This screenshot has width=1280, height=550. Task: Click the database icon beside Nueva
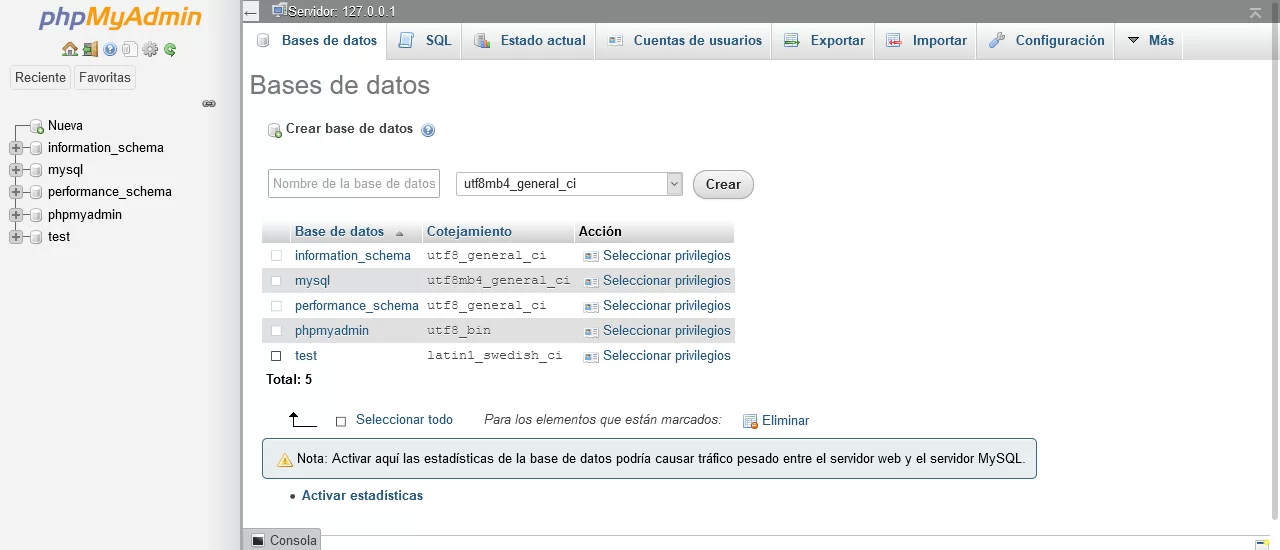coord(37,126)
